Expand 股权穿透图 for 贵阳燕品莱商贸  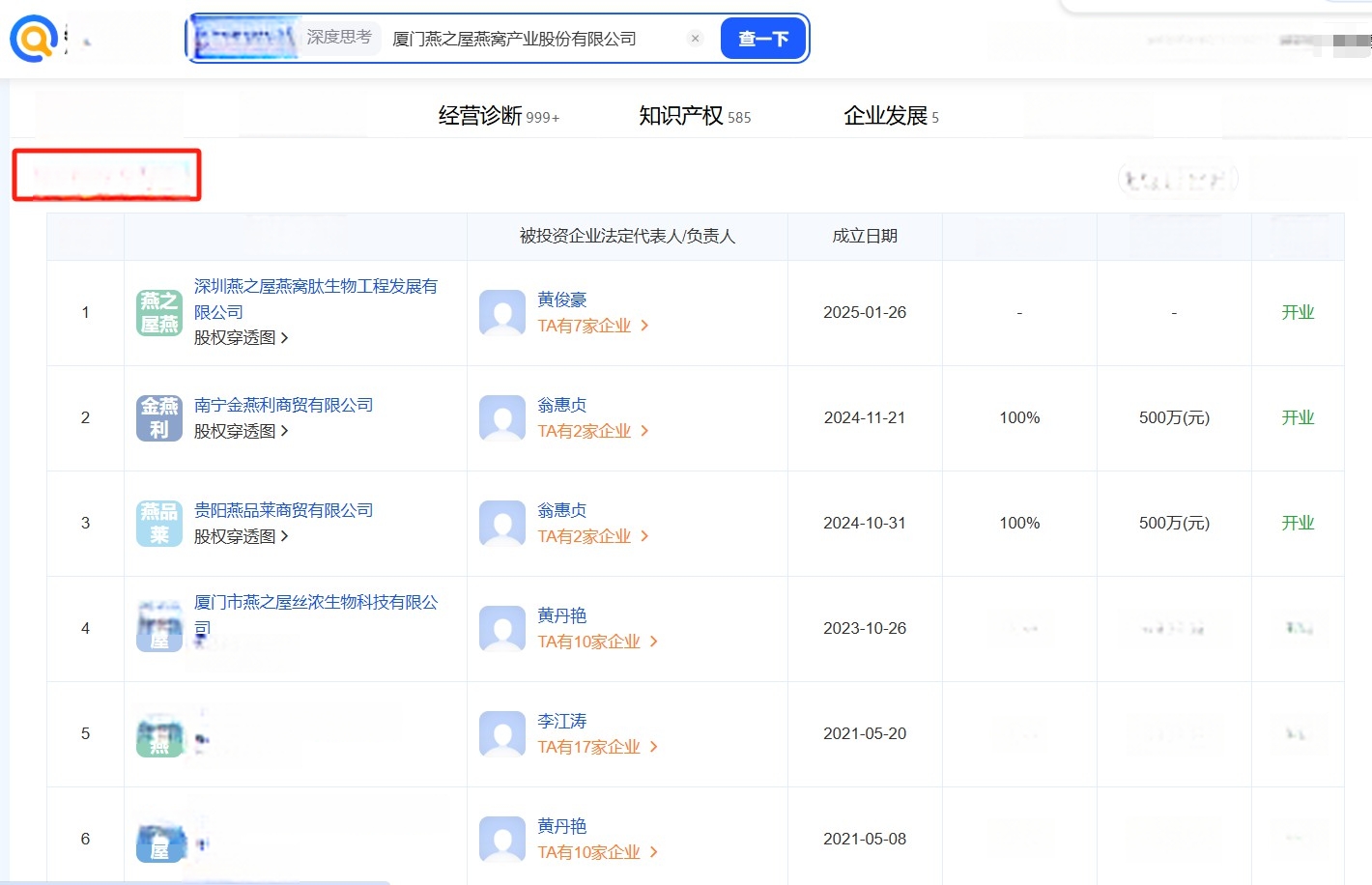242,536
